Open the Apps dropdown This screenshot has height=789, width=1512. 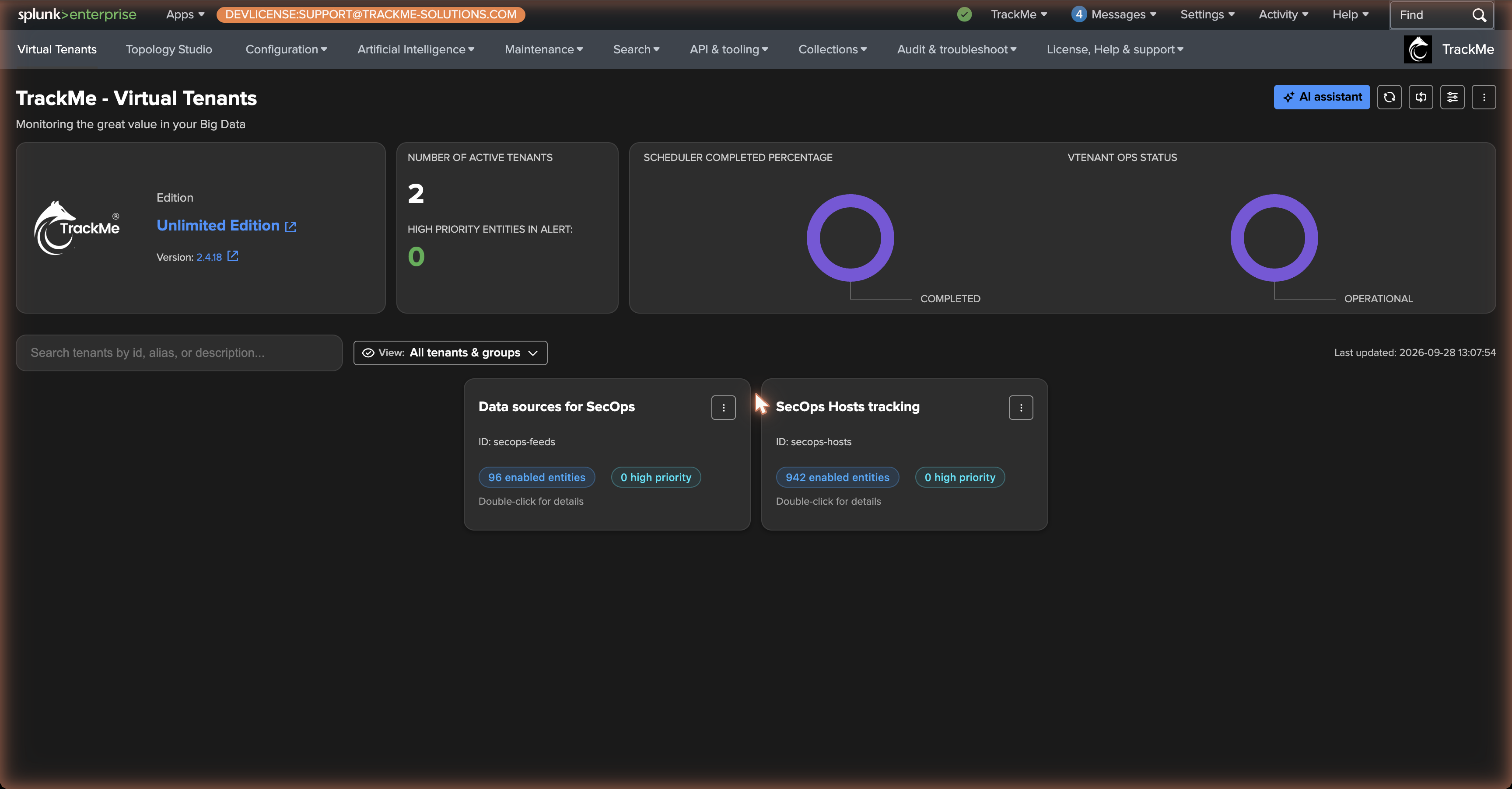click(185, 15)
